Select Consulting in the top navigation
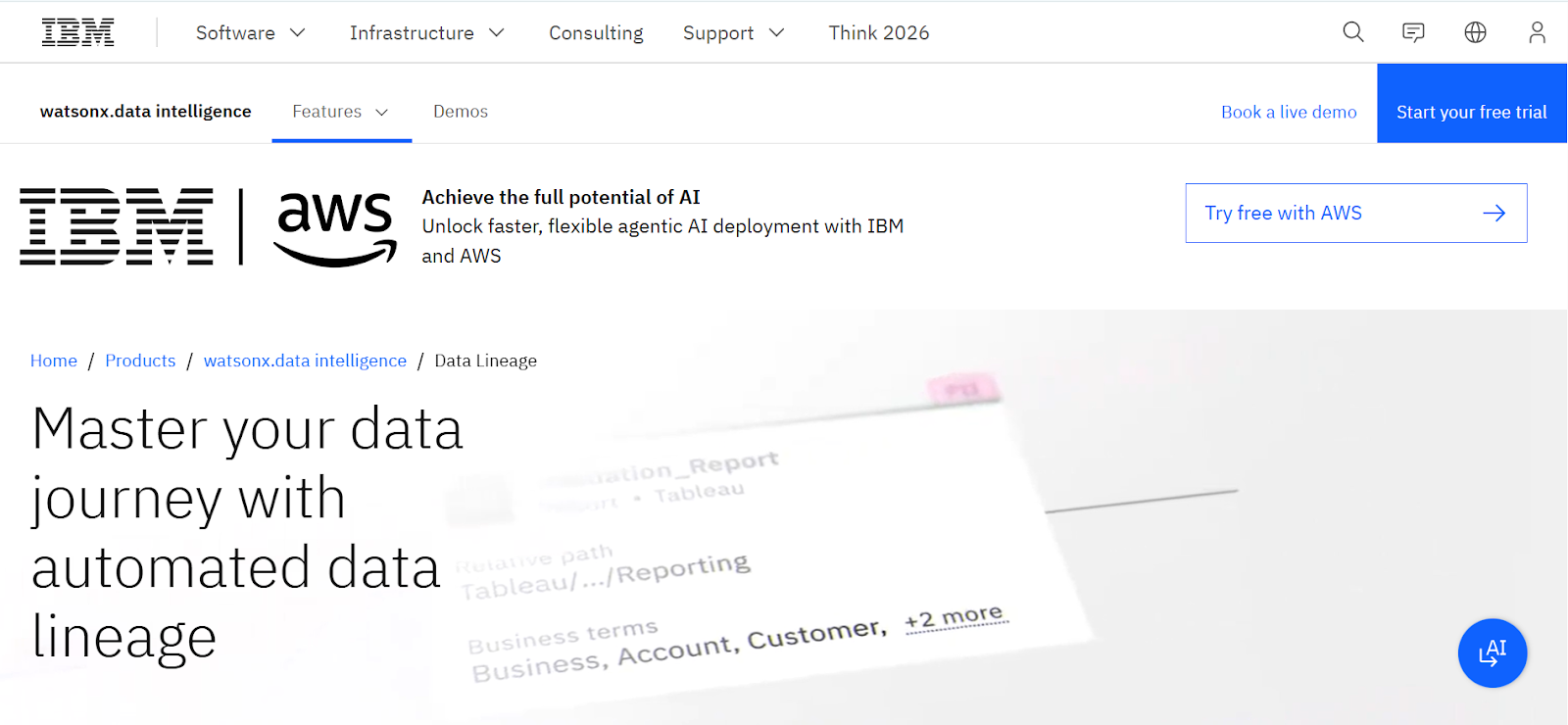The width and height of the screenshot is (1568, 725). [x=596, y=32]
